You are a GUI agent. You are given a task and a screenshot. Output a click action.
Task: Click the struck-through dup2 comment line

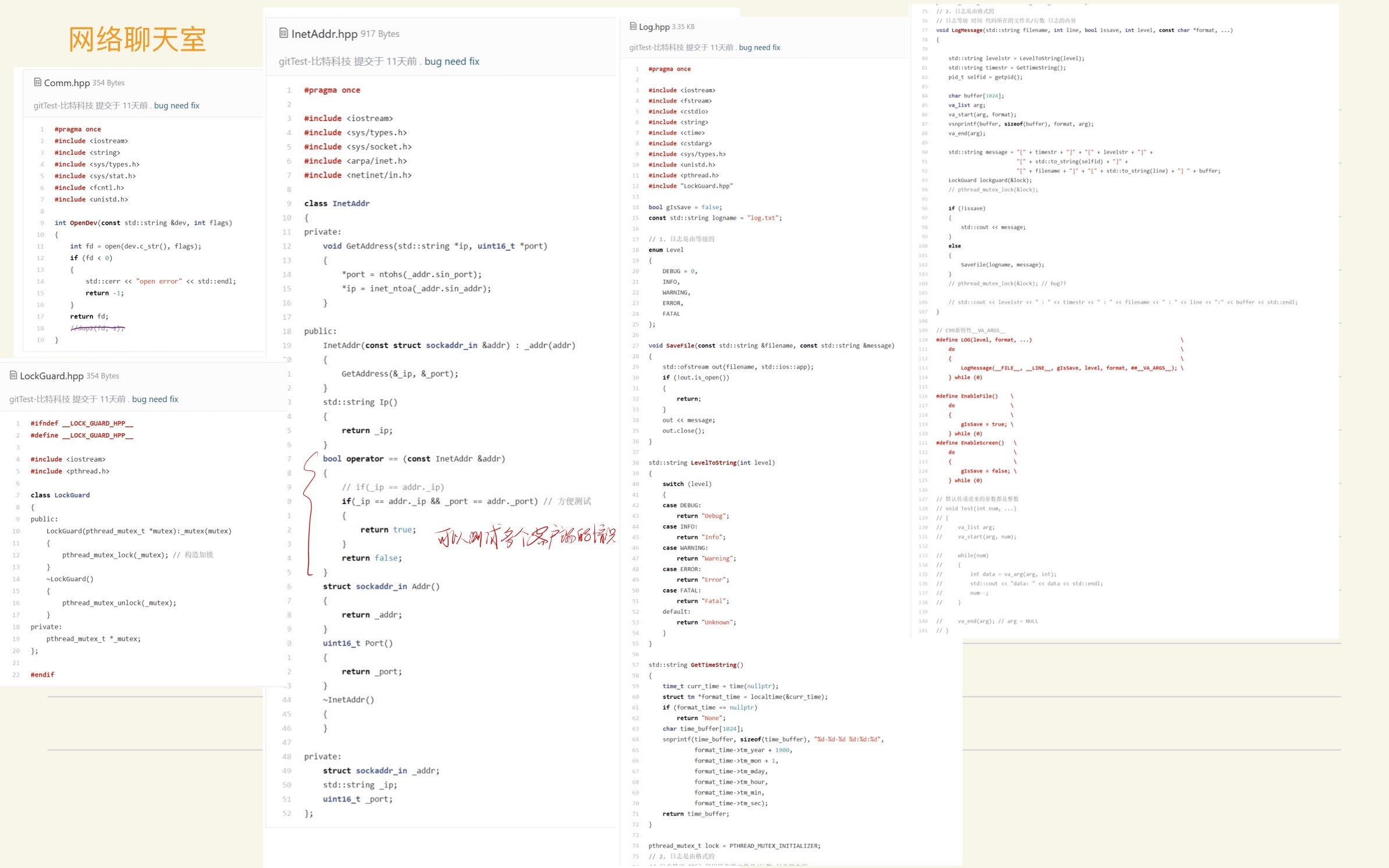[97, 328]
